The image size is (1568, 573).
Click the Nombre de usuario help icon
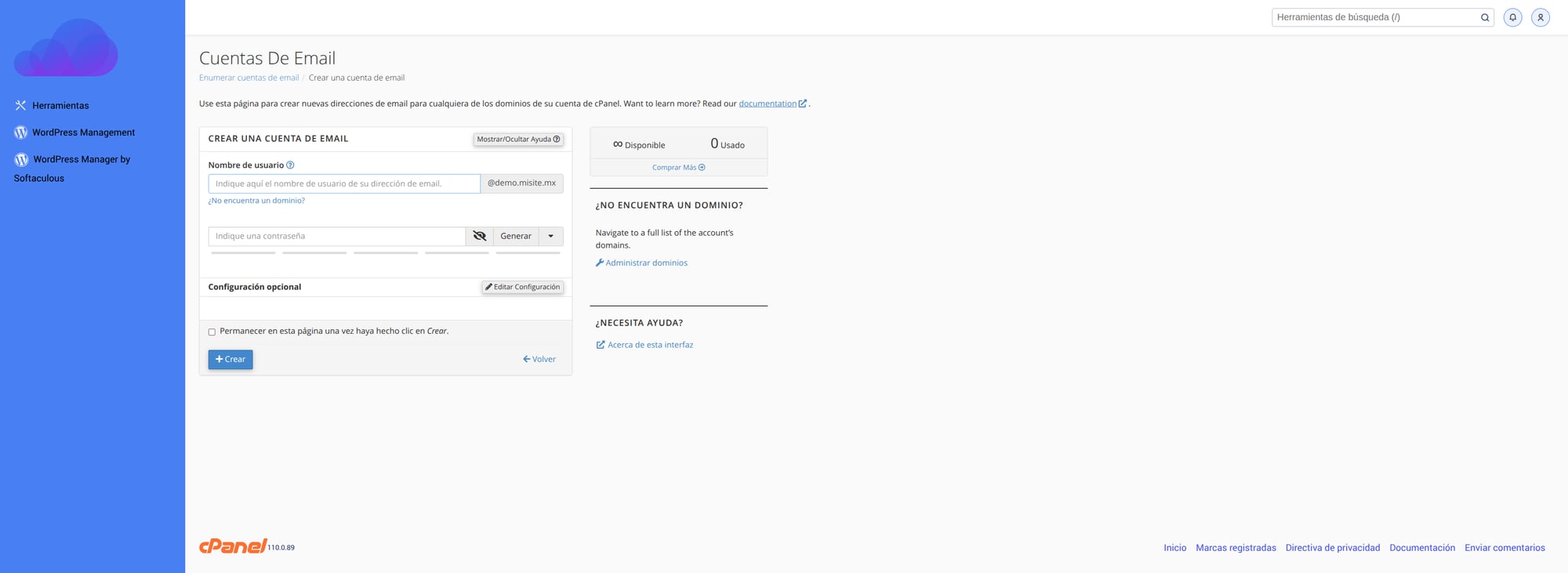[290, 165]
